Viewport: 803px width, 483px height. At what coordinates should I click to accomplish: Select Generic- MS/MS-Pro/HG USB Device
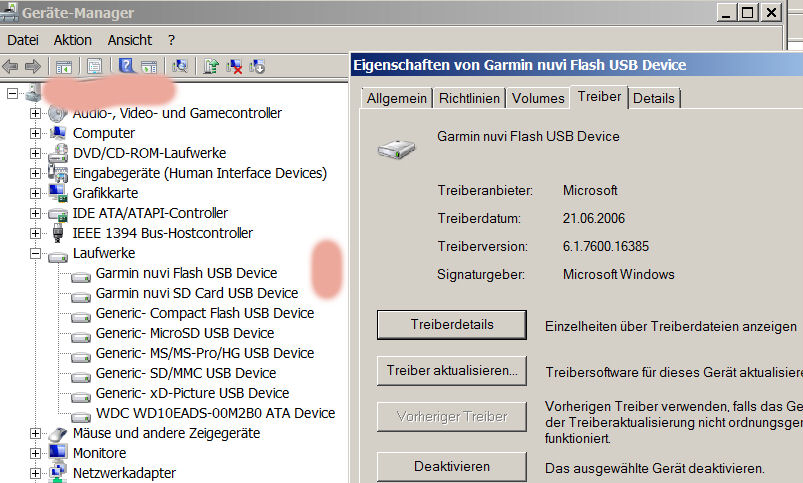pos(205,353)
